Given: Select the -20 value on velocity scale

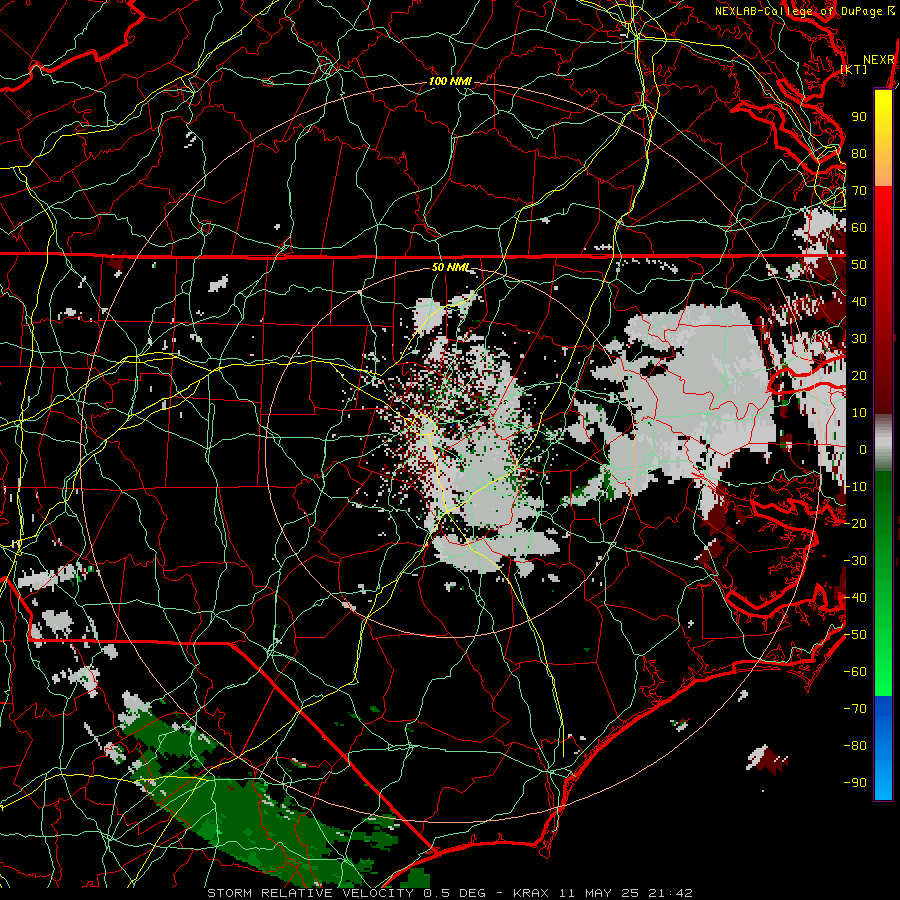Looking at the screenshot, I should (855, 524).
